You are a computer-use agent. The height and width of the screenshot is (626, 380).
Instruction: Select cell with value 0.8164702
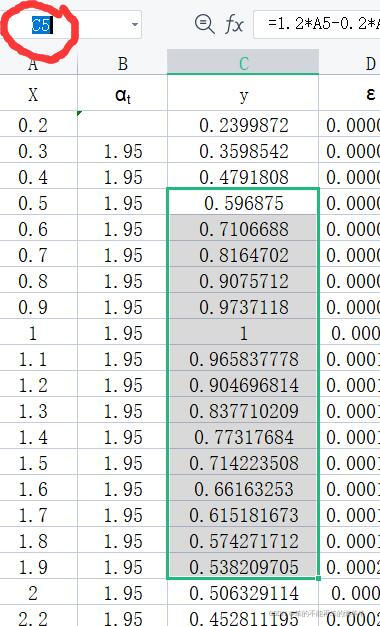(243, 255)
